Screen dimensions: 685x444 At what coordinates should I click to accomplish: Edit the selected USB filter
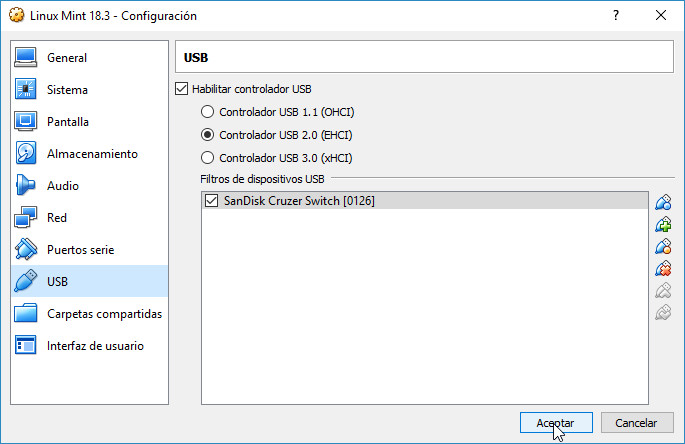click(662, 246)
